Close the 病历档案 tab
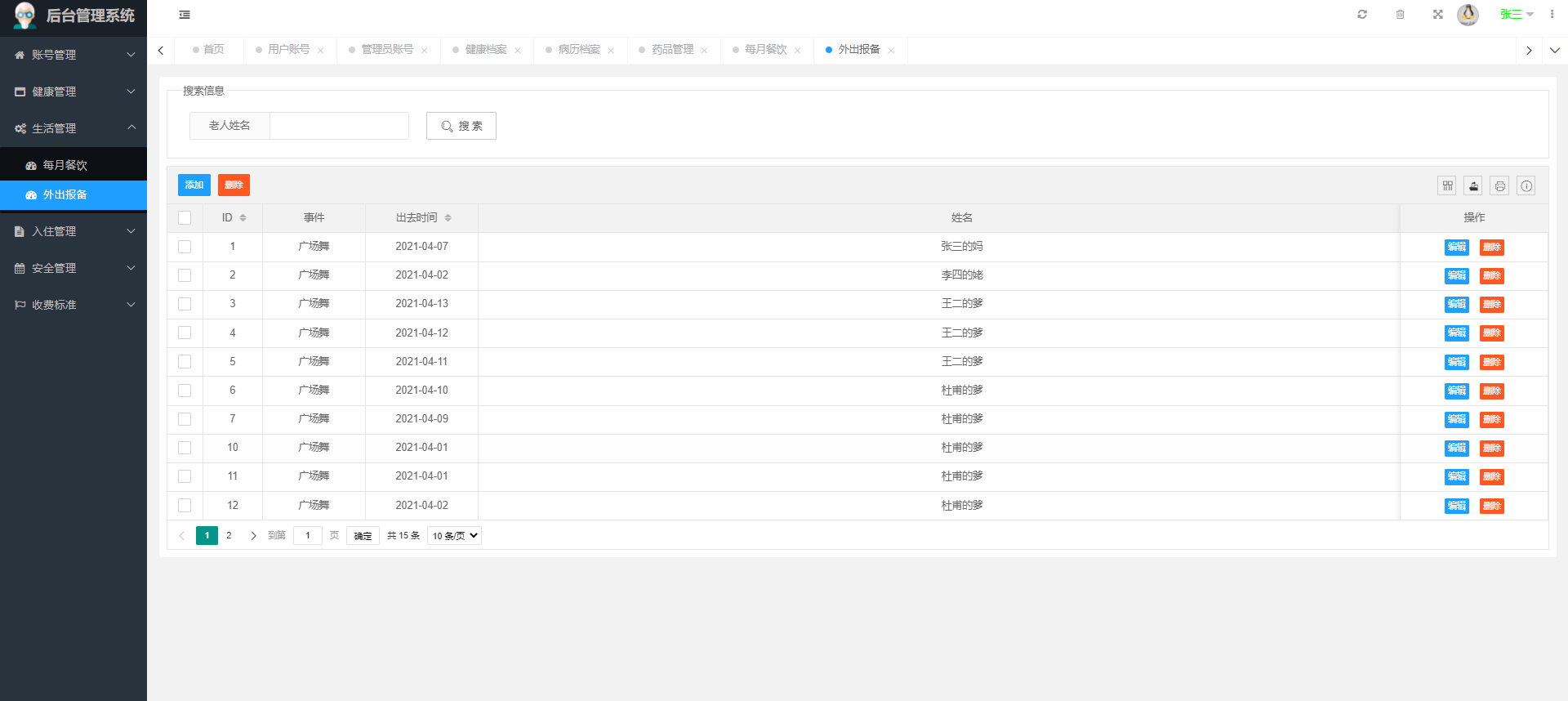 (x=611, y=51)
